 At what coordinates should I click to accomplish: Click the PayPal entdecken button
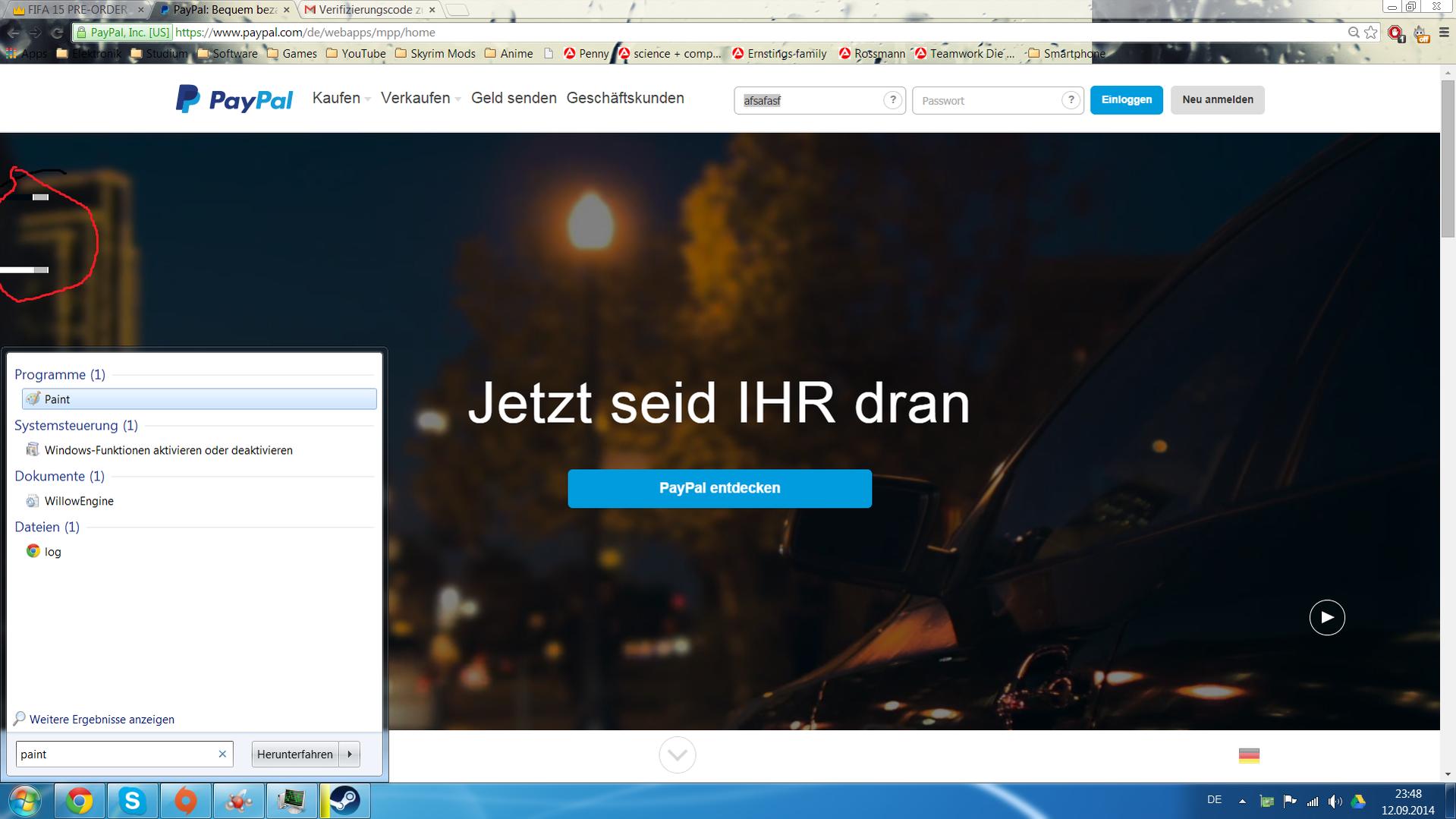pyautogui.click(x=720, y=488)
